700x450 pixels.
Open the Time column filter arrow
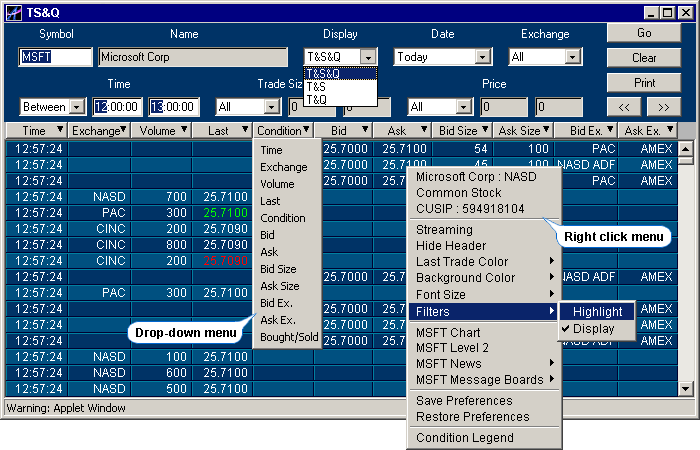click(59, 131)
